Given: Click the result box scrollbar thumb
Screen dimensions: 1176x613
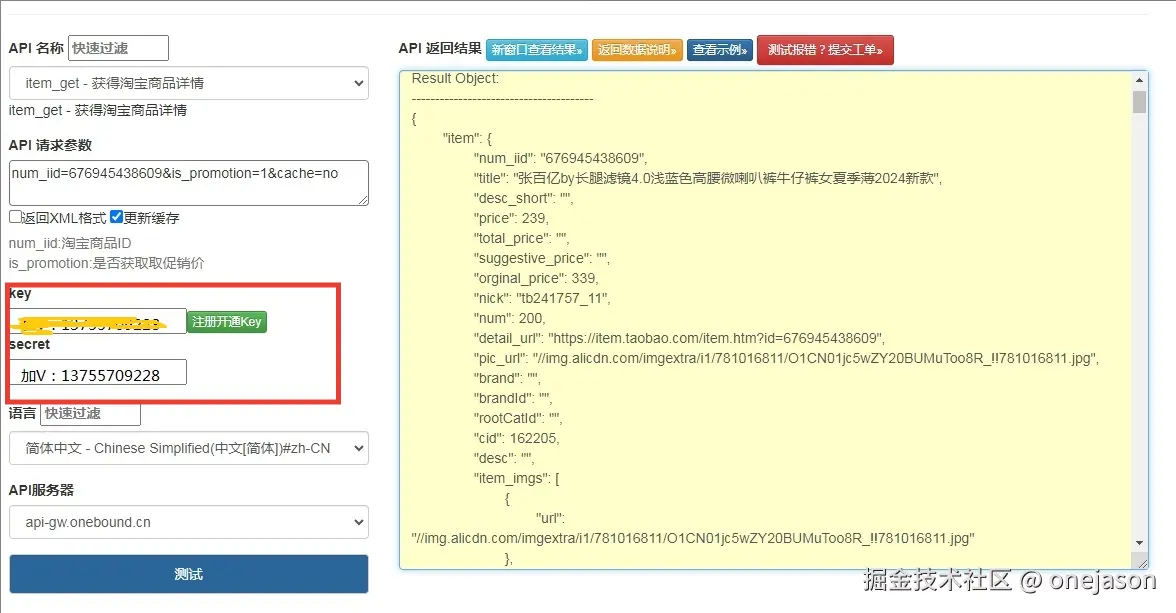Looking at the screenshot, I should point(1139,102).
